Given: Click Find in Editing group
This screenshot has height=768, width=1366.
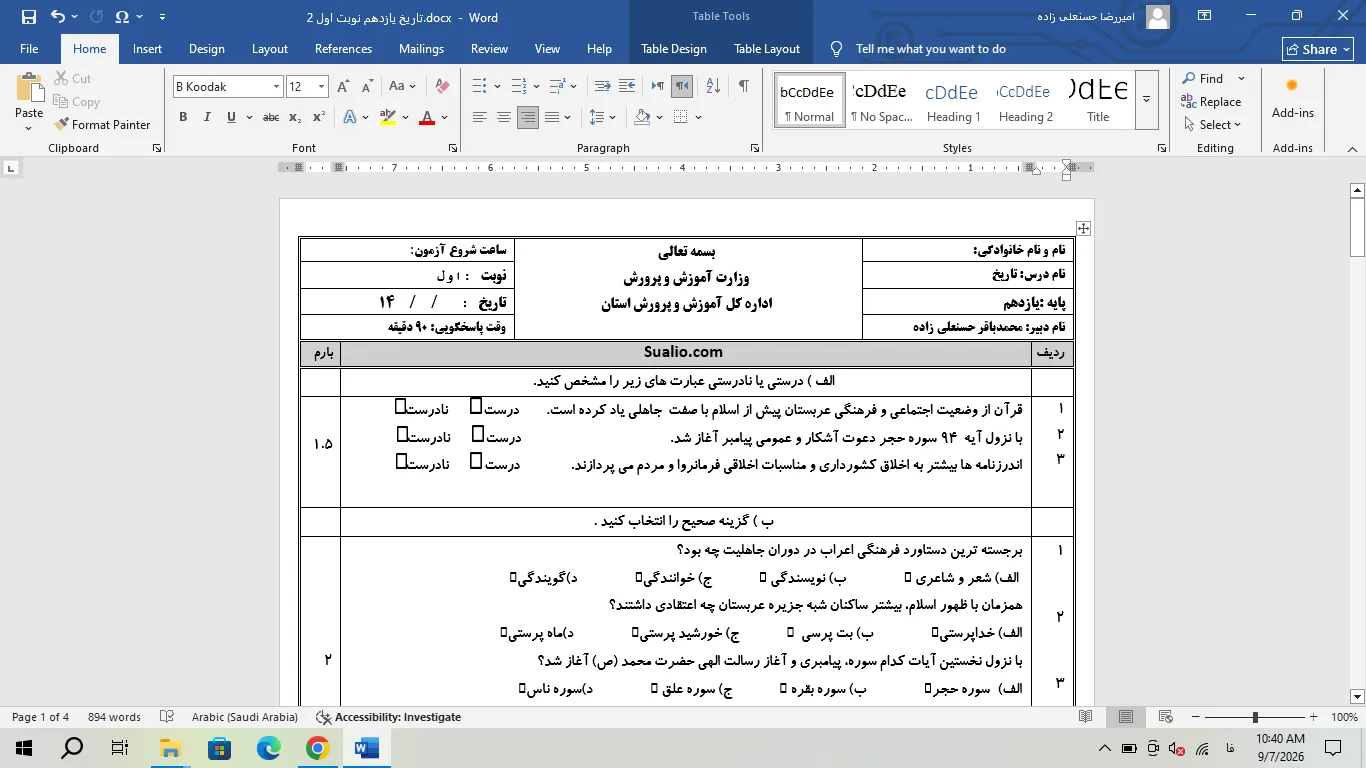Looking at the screenshot, I should 1202,79.
